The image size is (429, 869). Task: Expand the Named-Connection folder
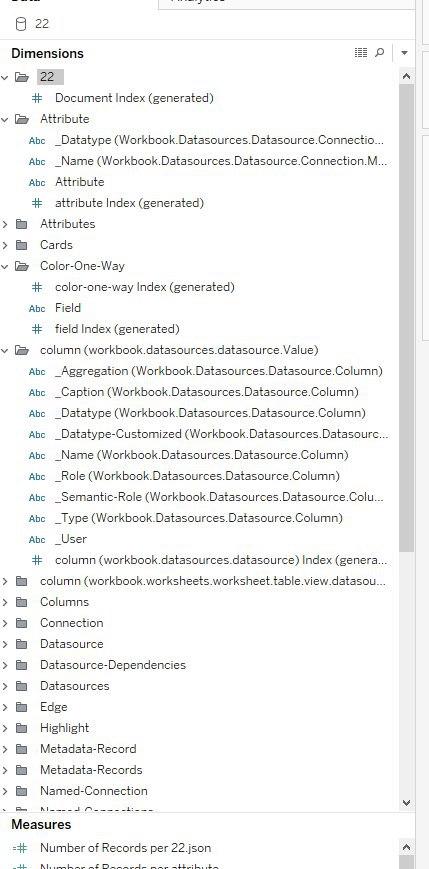pyautogui.click(x=4, y=792)
